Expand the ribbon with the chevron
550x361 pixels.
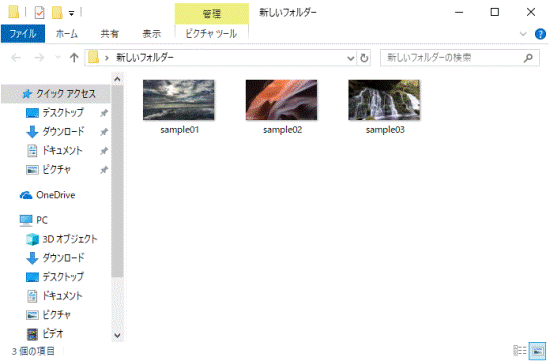(x=523, y=34)
